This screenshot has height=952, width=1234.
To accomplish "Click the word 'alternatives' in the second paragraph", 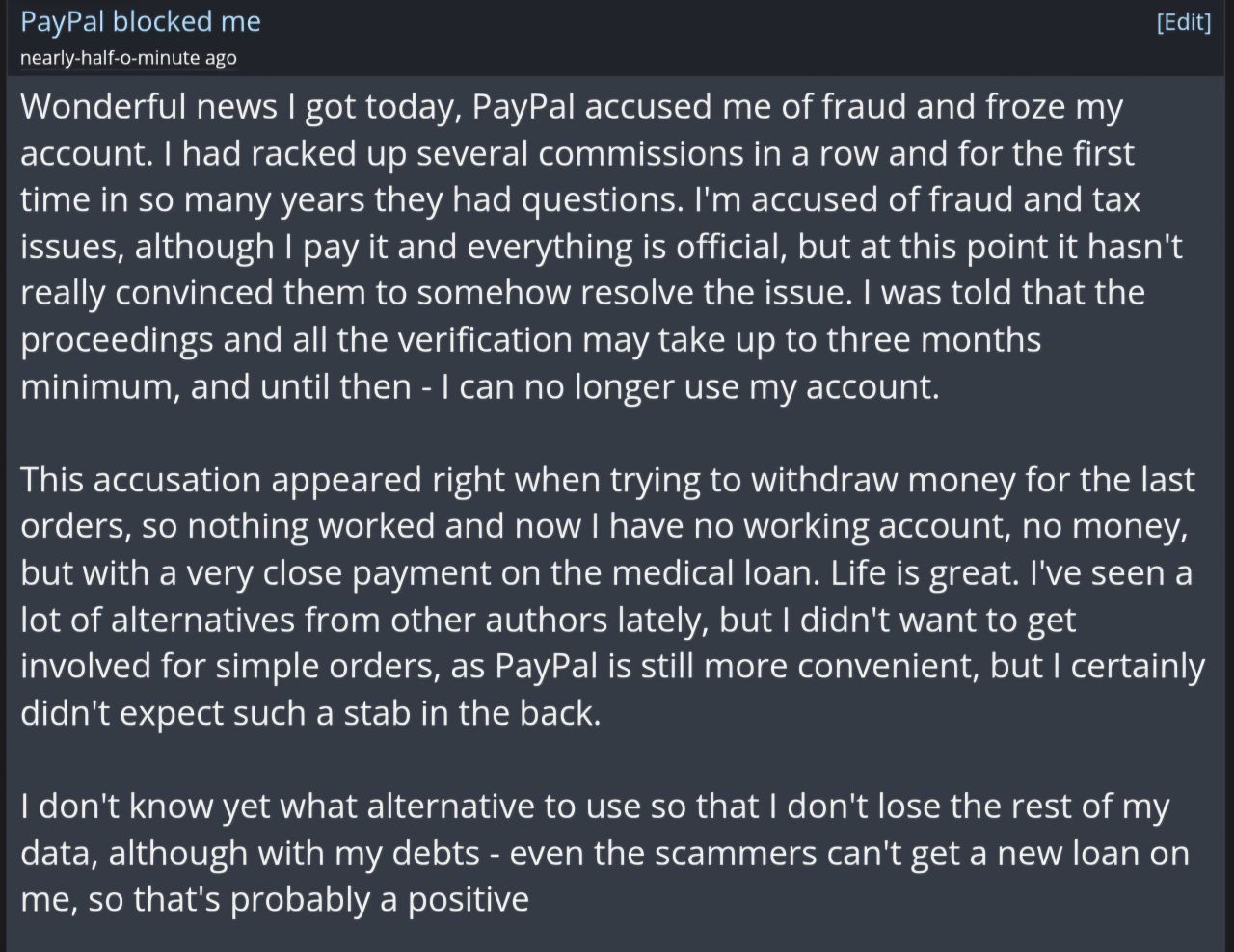I will pyautogui.click(x=203, y=620).
